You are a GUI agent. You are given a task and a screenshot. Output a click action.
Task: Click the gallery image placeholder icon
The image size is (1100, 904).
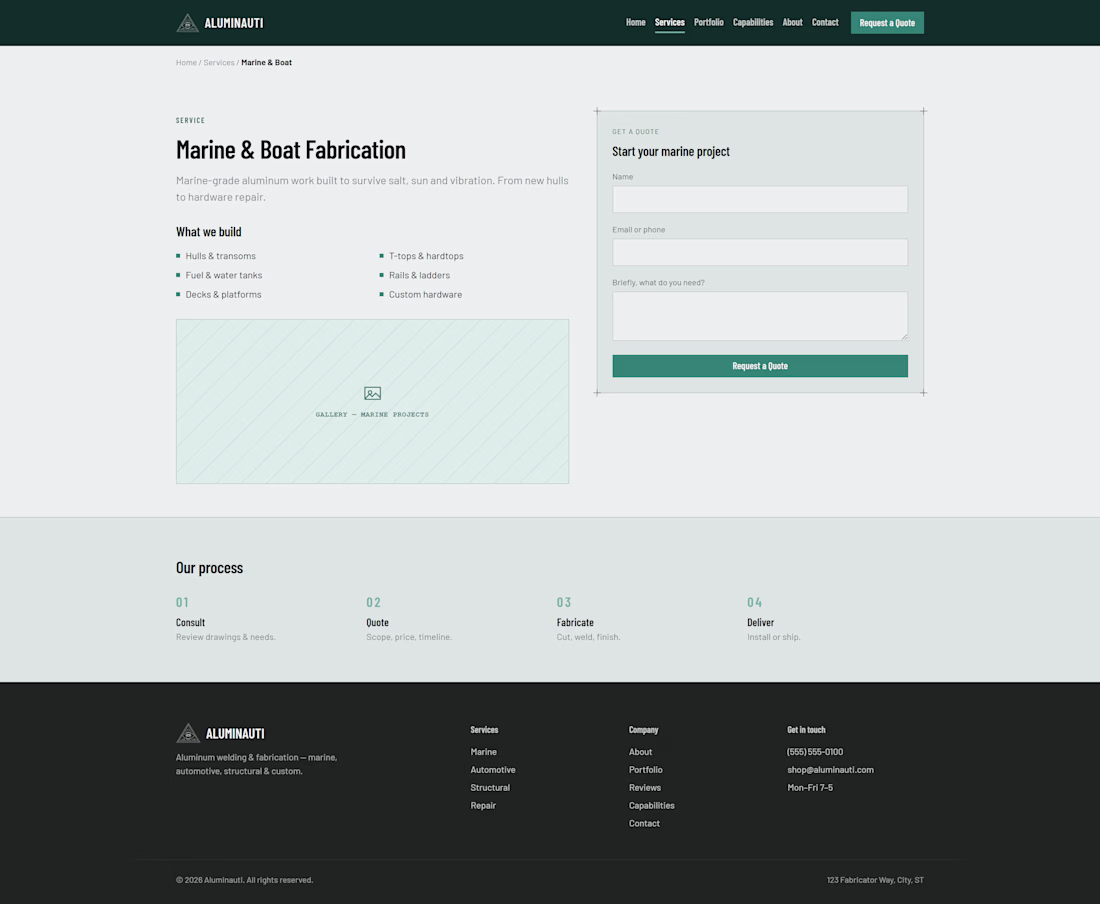373,393
